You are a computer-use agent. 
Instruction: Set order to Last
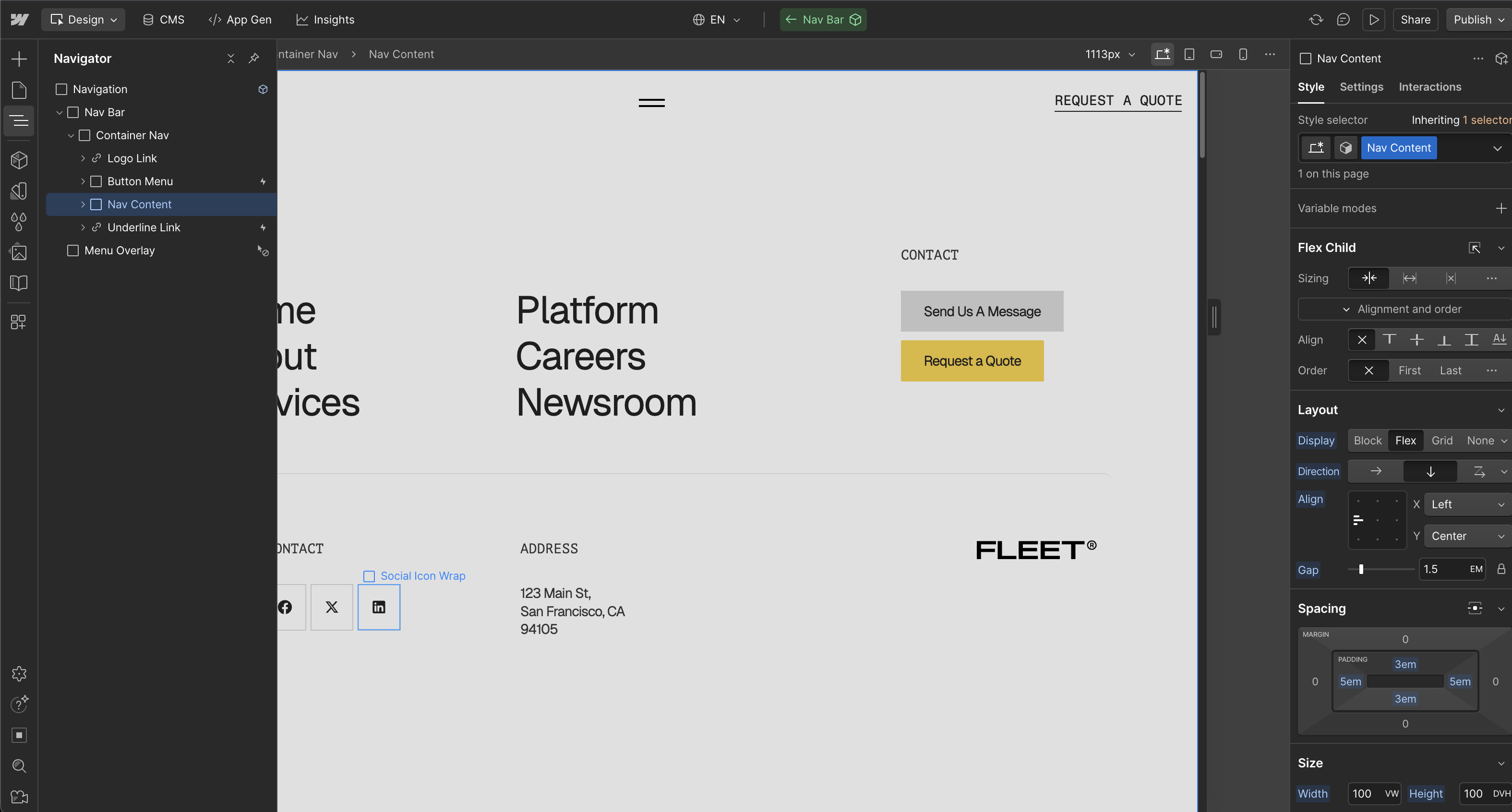[x=1451, y=371]
